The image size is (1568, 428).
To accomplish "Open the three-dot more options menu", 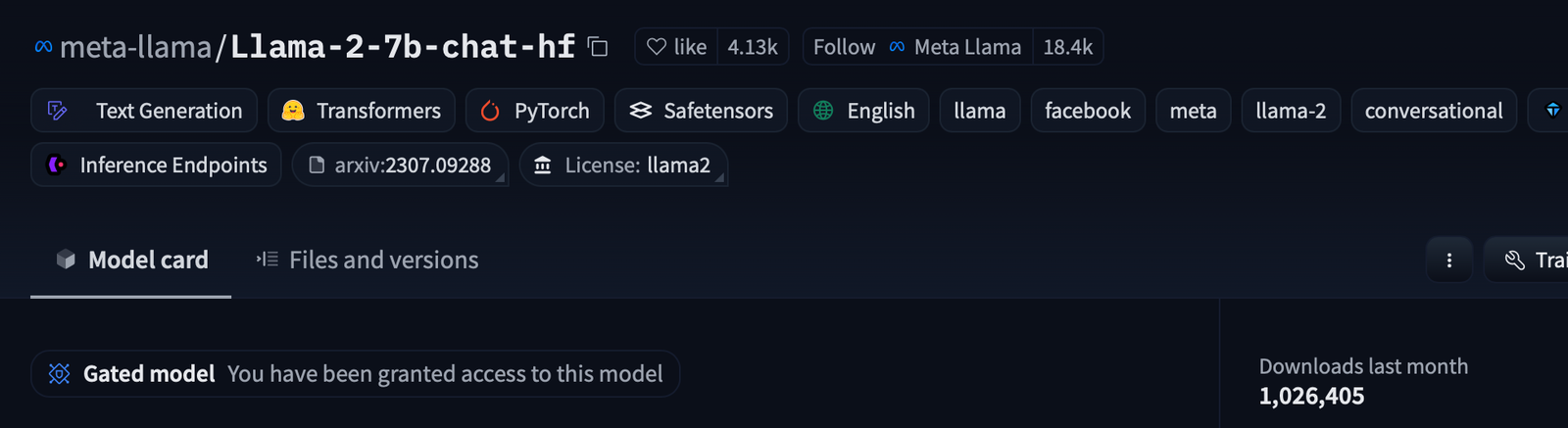I will tap(1448, 261).
